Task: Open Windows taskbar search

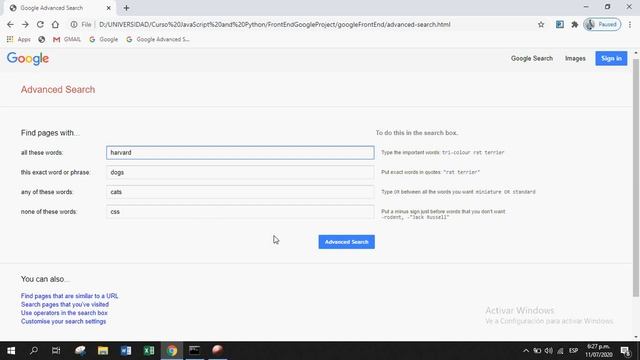Action: point(34,351)
